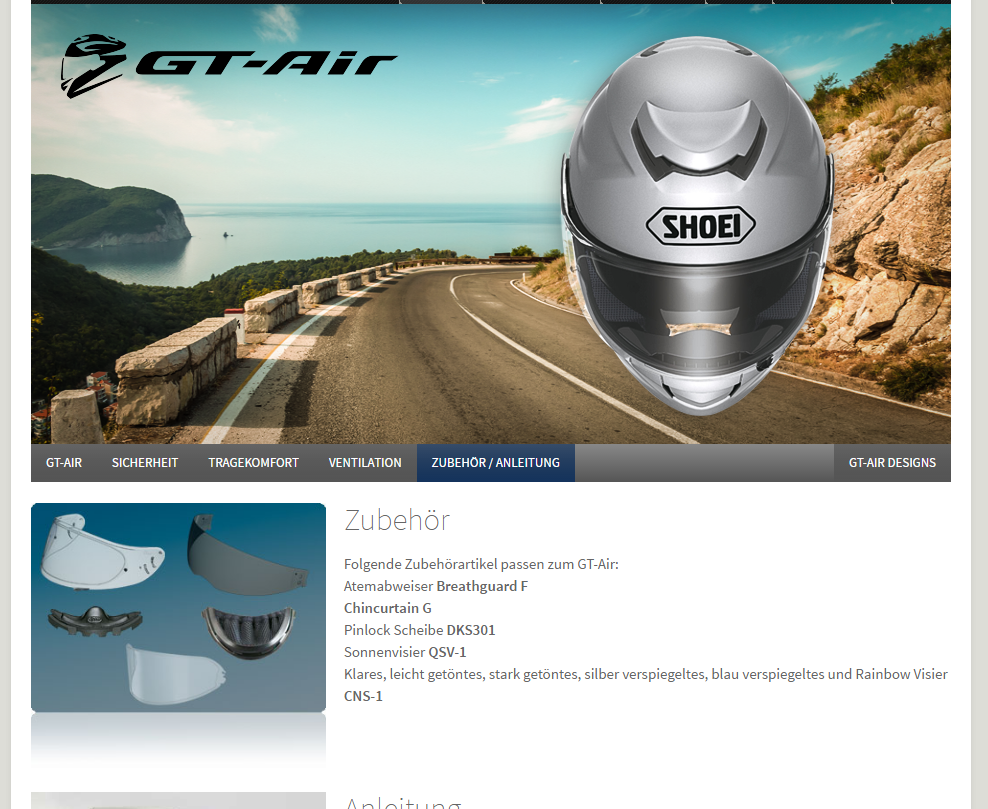Image resolution: width=988 pixels, height=809 pixels.
Task: Click the Pinlock lens in accessories image
Action: click(x=174, y=672)
